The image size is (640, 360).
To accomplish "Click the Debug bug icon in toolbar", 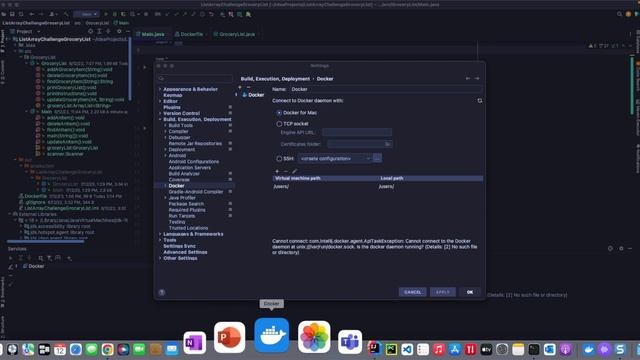I will (115, 14).
